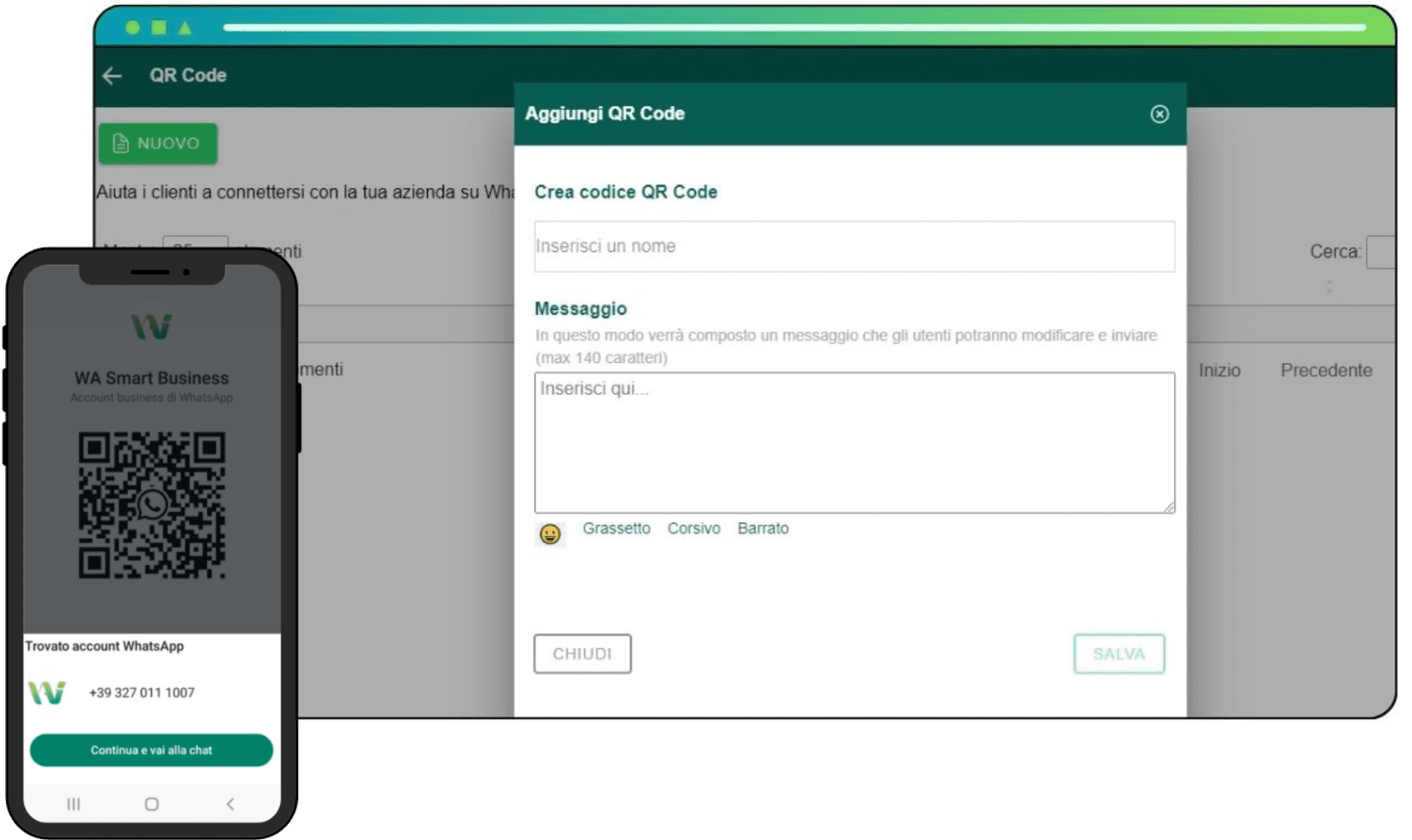Viewport: 1412px width, 840px height.
Task: Go to Precedente page link
Action: 1325,370
